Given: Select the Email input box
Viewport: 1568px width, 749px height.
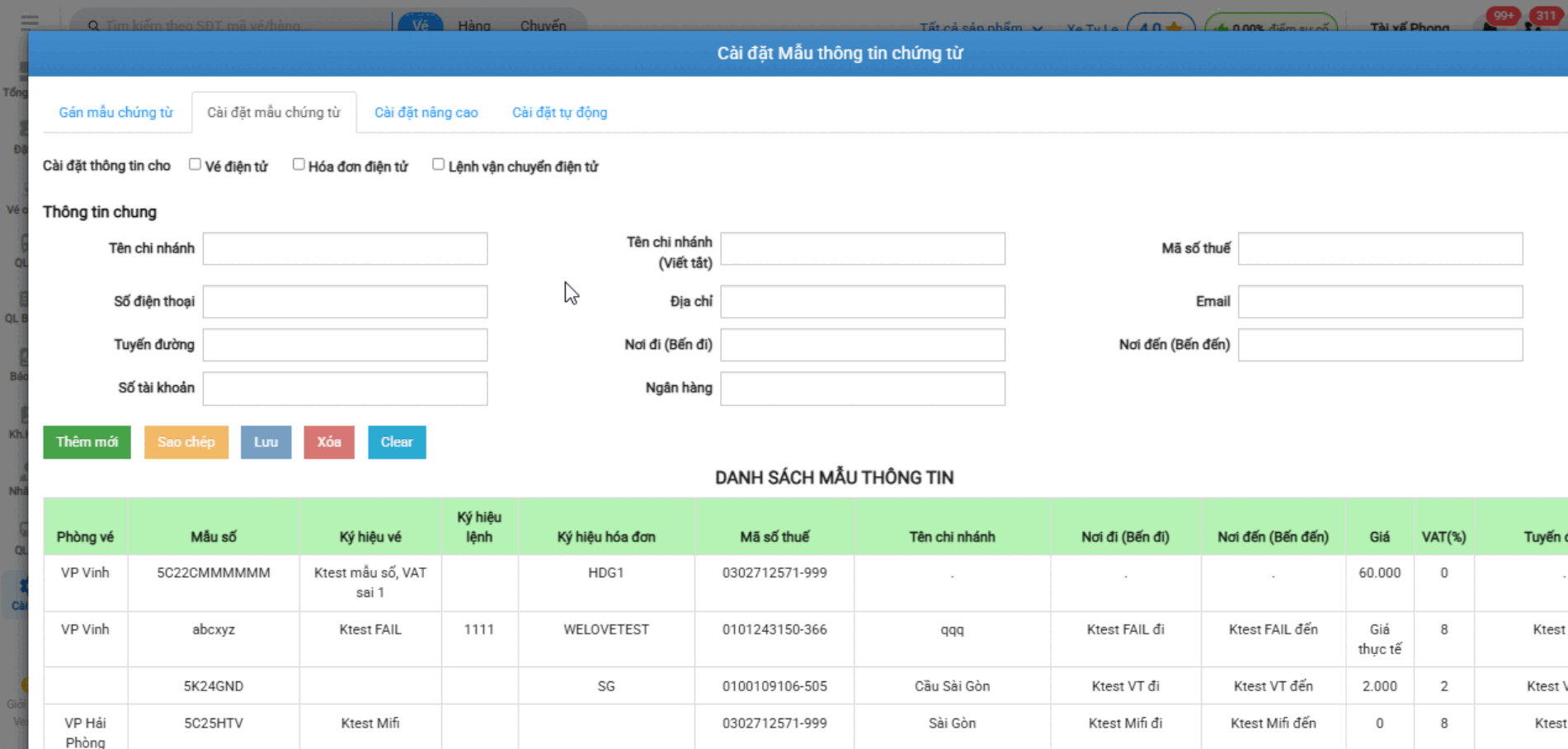Looking at the screenshot, I should point(1379,302).
